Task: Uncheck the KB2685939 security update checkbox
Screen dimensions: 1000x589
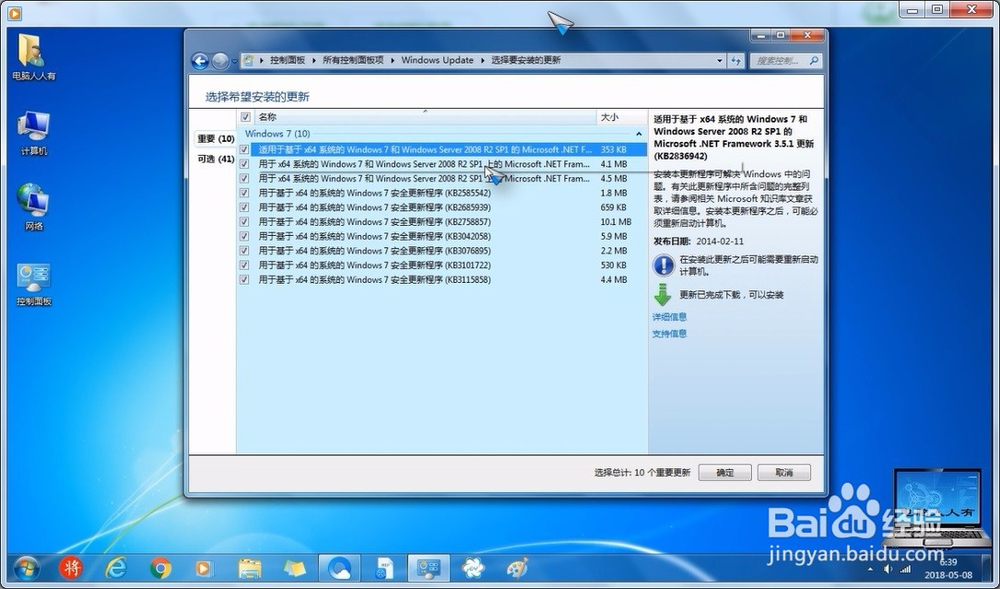Action: click(244, 207)
